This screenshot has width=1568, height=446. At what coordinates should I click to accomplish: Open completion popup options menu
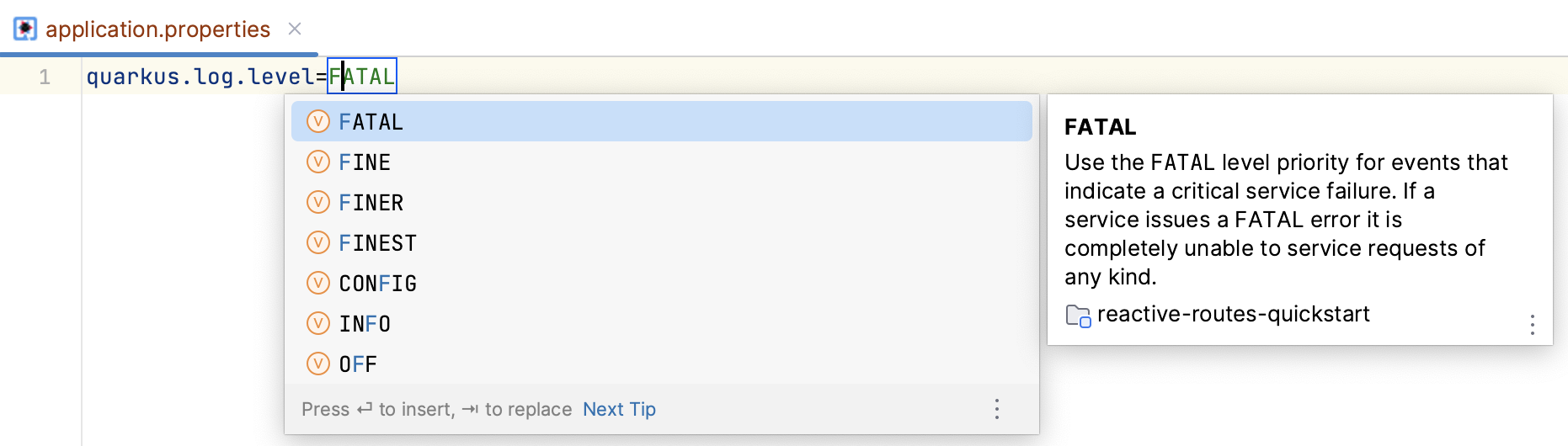tap(997, 409)
